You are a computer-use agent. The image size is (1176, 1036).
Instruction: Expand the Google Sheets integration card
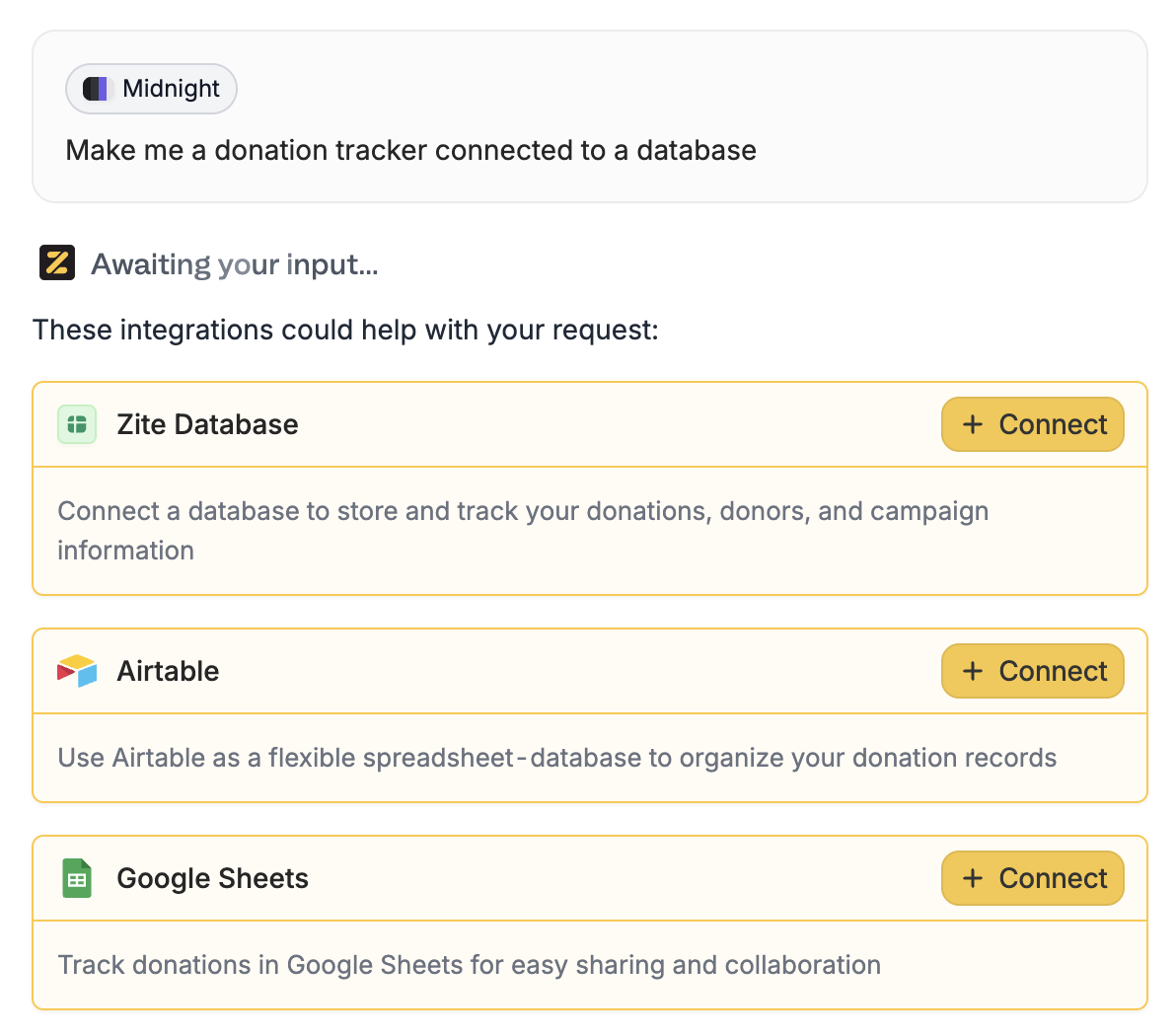coord(493,878)
